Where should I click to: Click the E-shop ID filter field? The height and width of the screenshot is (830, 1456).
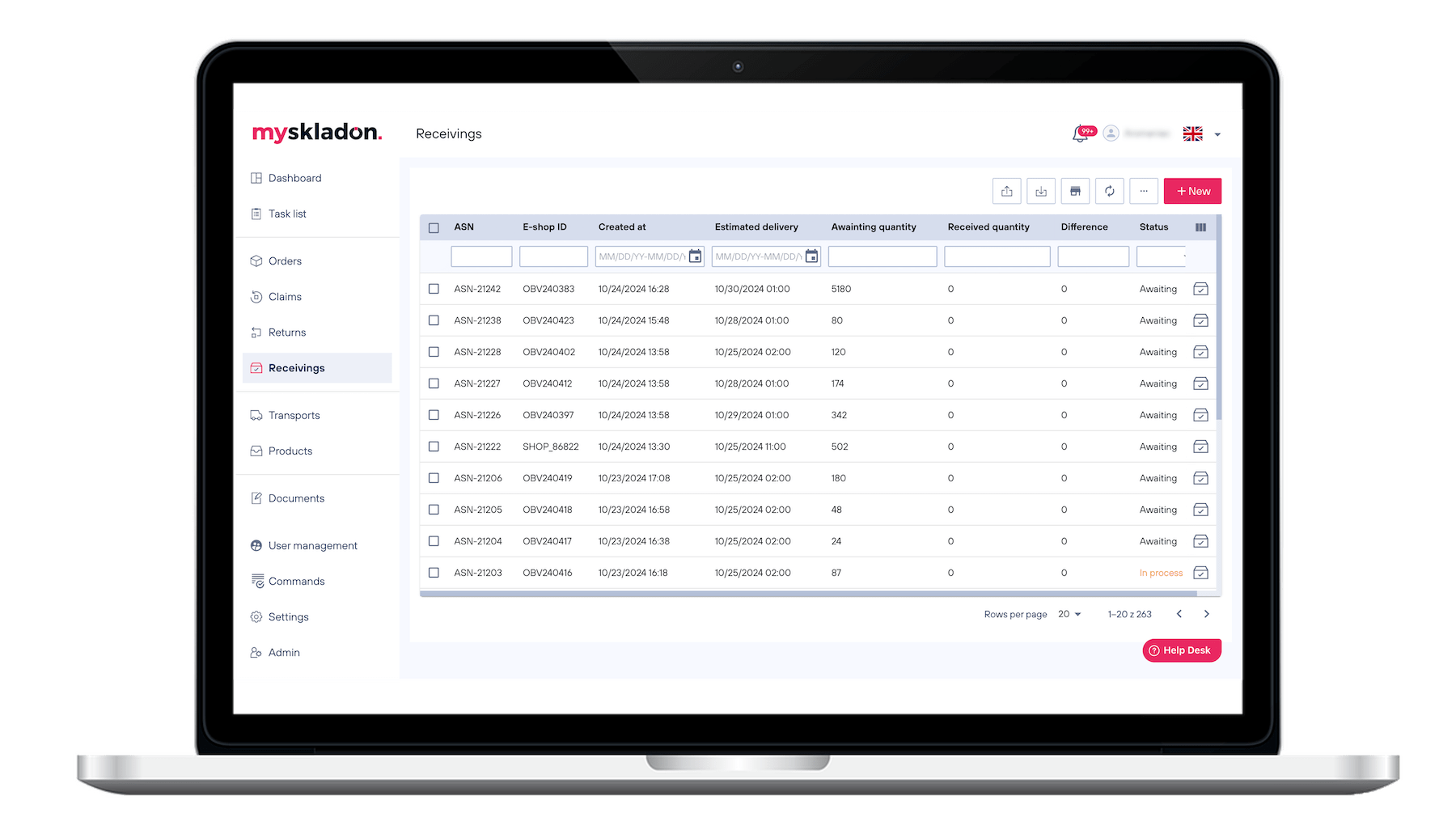553,256
